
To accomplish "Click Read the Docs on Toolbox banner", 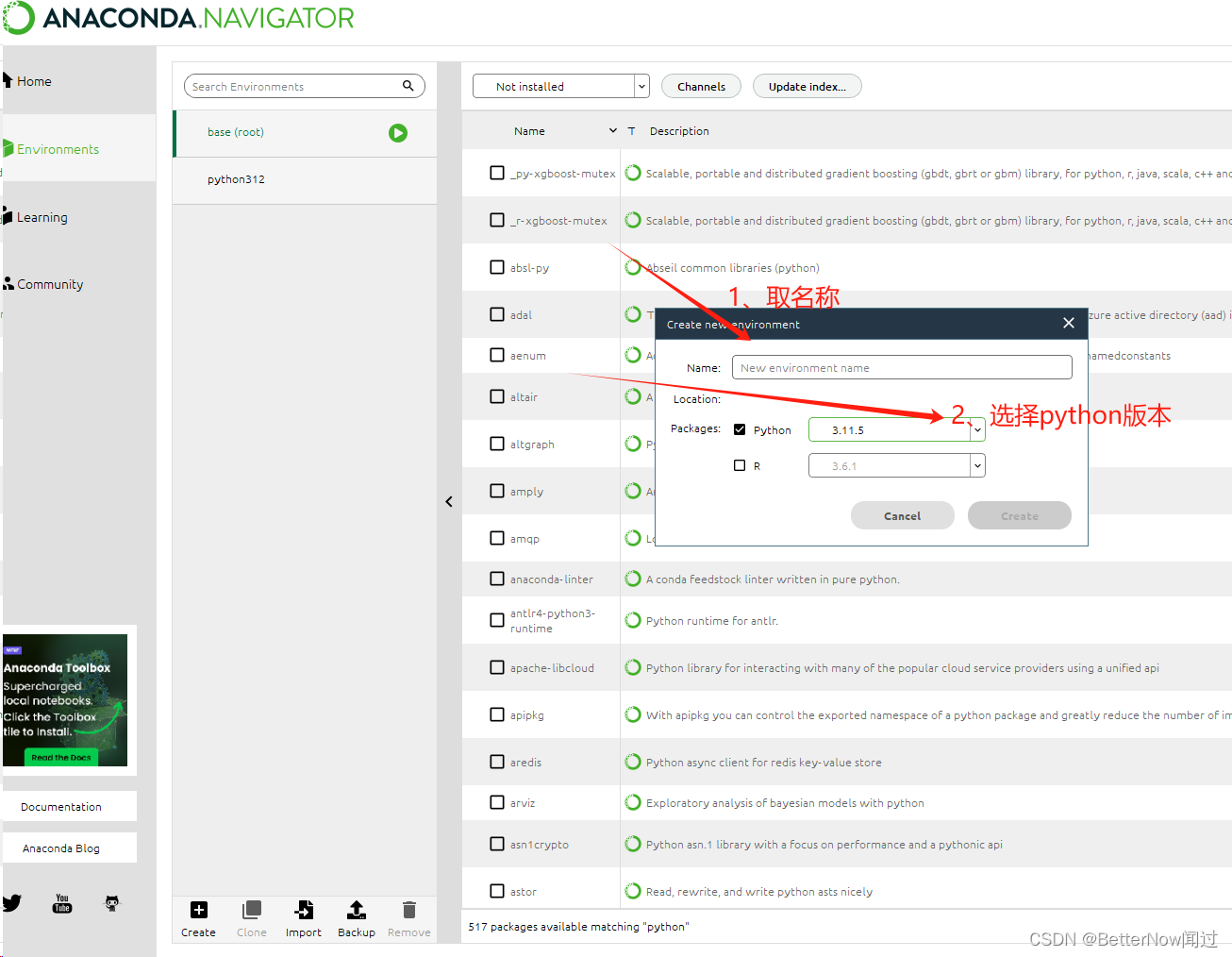I will [x=61, y=757].
